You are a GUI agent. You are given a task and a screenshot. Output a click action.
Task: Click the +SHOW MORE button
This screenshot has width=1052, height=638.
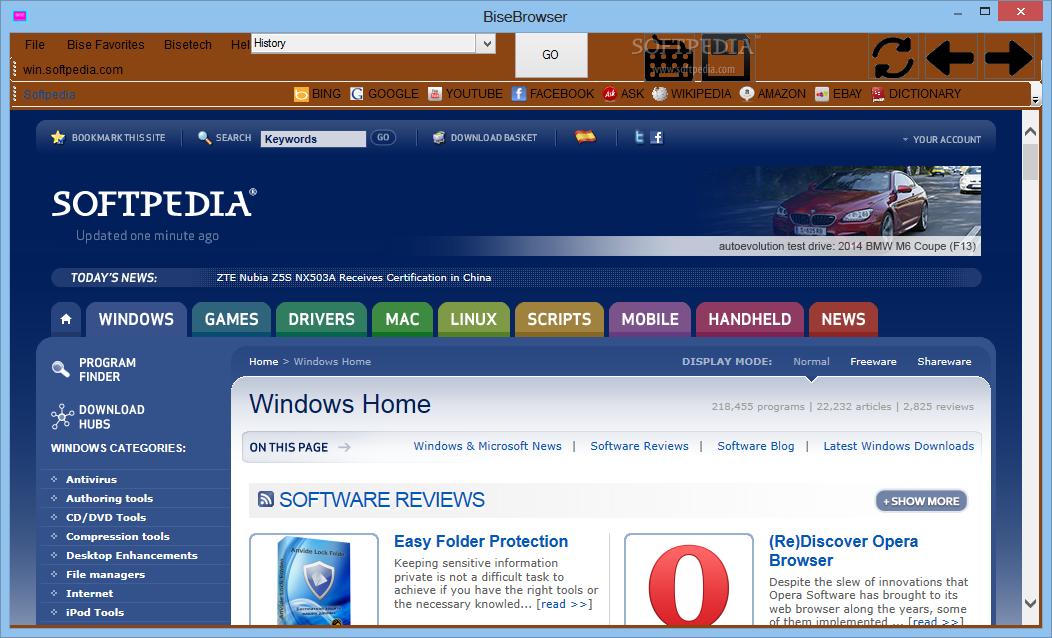point(921,501)
